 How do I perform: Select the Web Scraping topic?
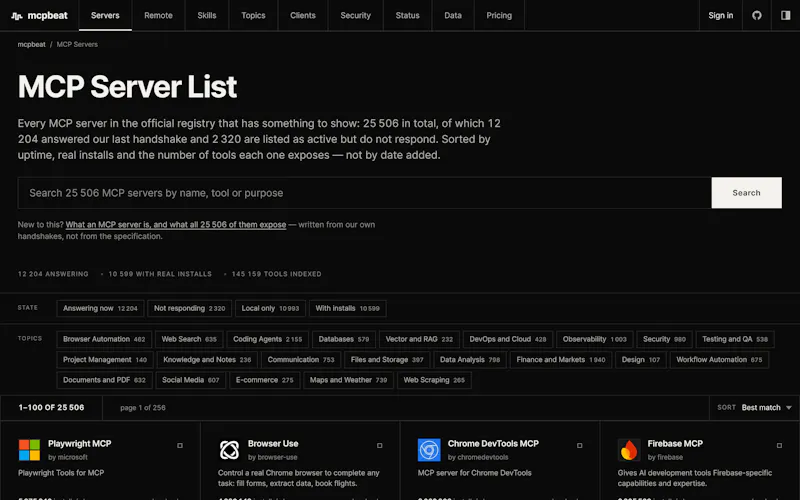pyautogui.click(x=434, y=380)
